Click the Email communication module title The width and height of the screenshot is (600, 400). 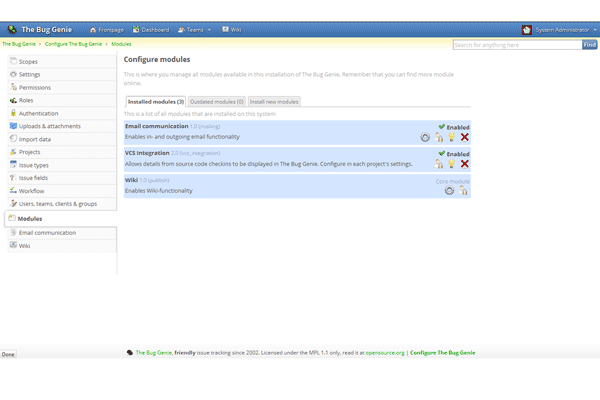tap(157, 126)
